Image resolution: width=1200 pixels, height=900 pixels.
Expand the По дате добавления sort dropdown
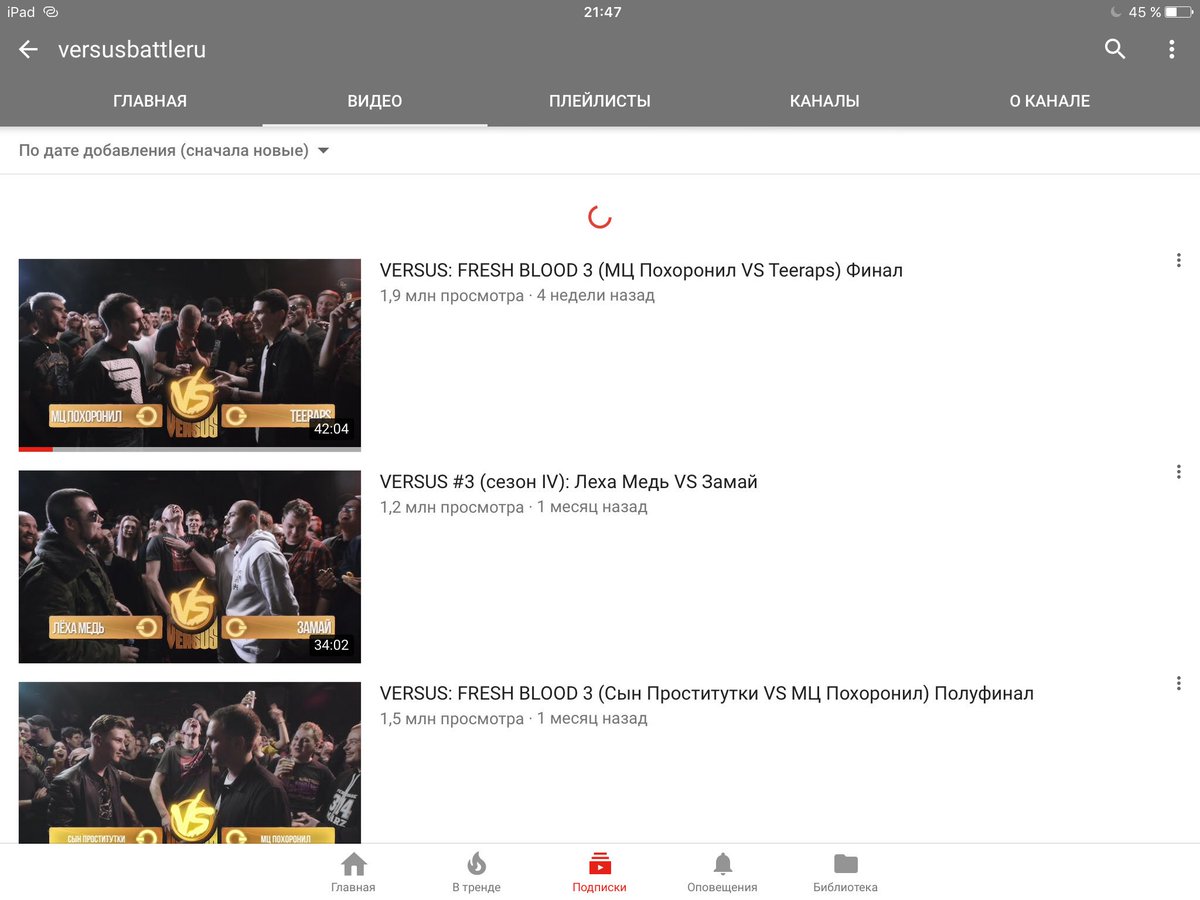(x=174, y=151)
